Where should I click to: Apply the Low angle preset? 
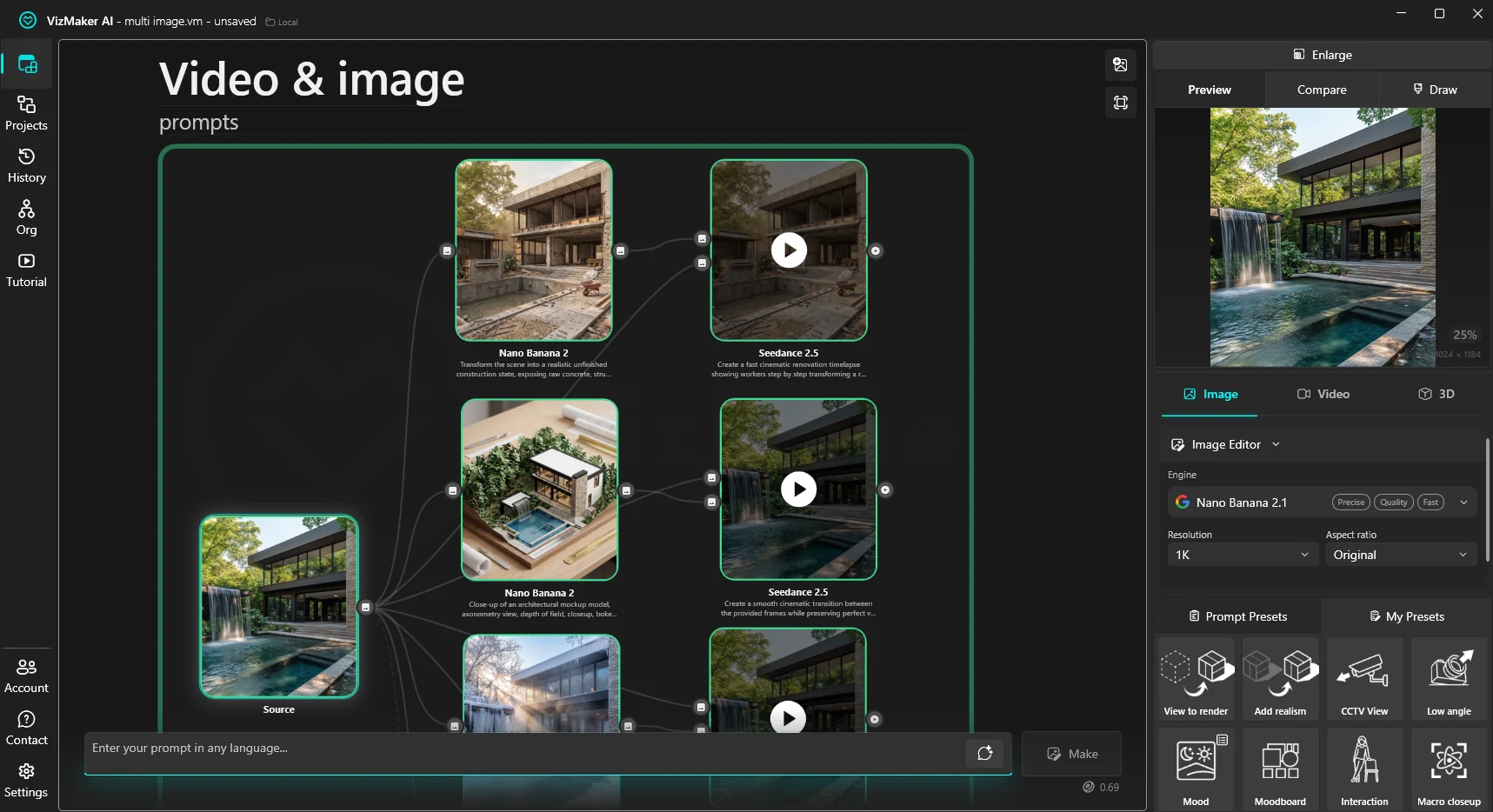coord(1449,679)
